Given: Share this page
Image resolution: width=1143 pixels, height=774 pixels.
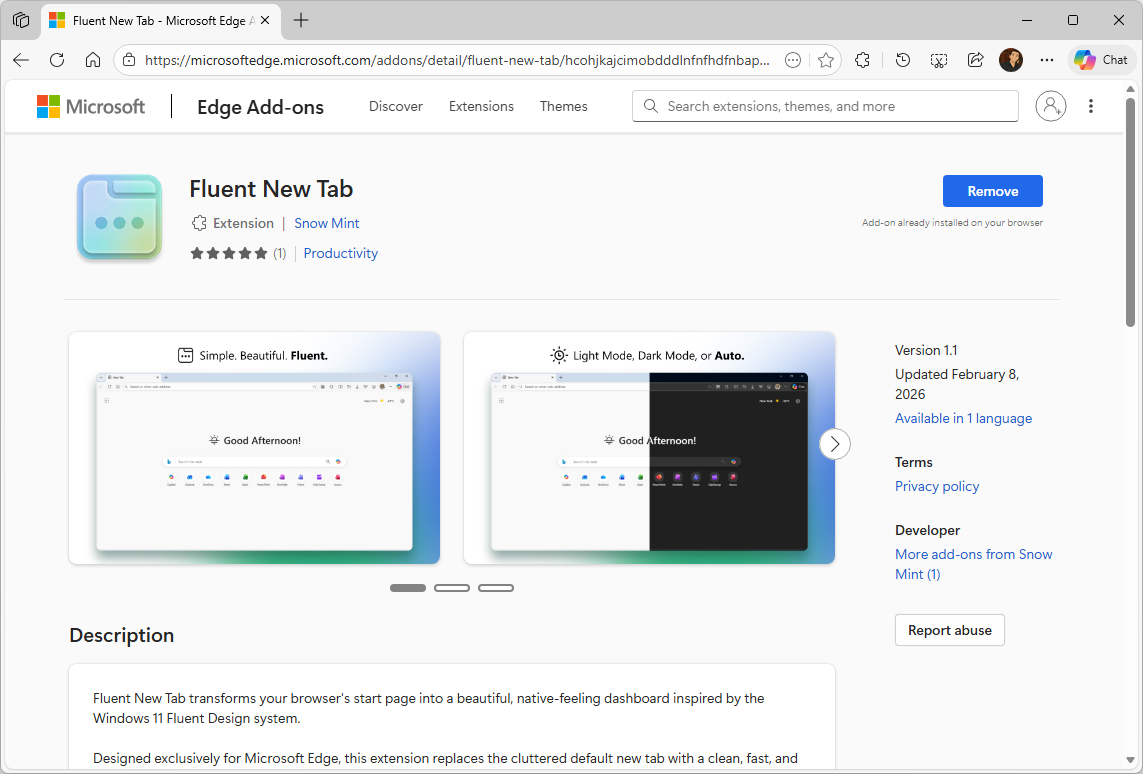Looking at the screenshot, I should pyautogui.click(x=975, y=59).
